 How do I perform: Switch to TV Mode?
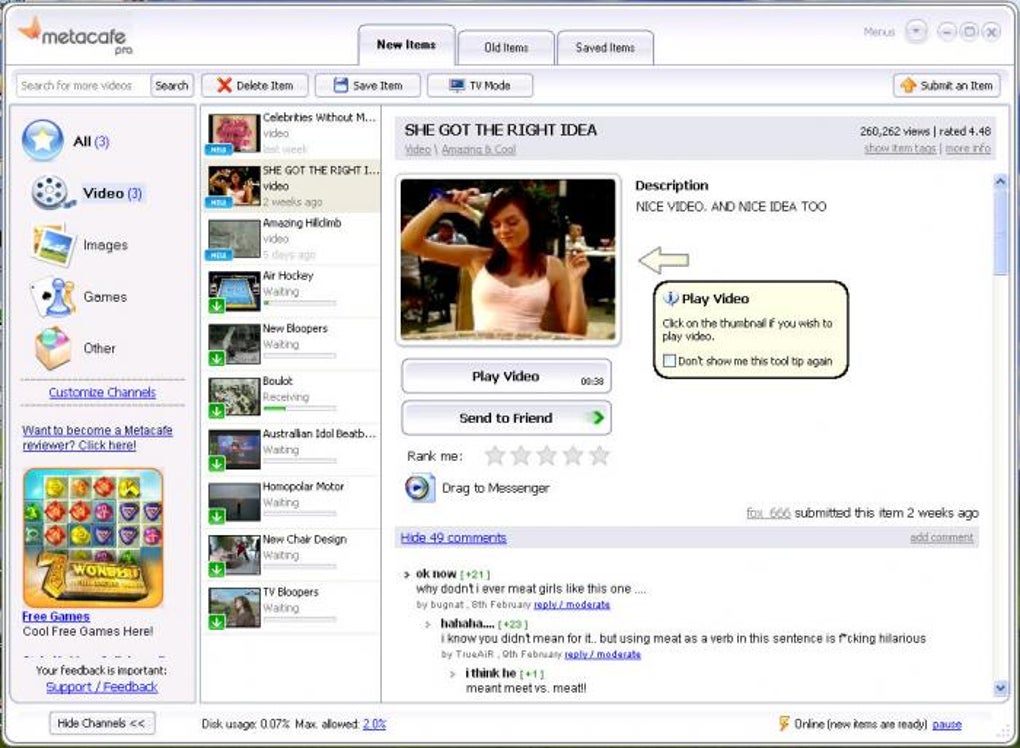(479, 85)
